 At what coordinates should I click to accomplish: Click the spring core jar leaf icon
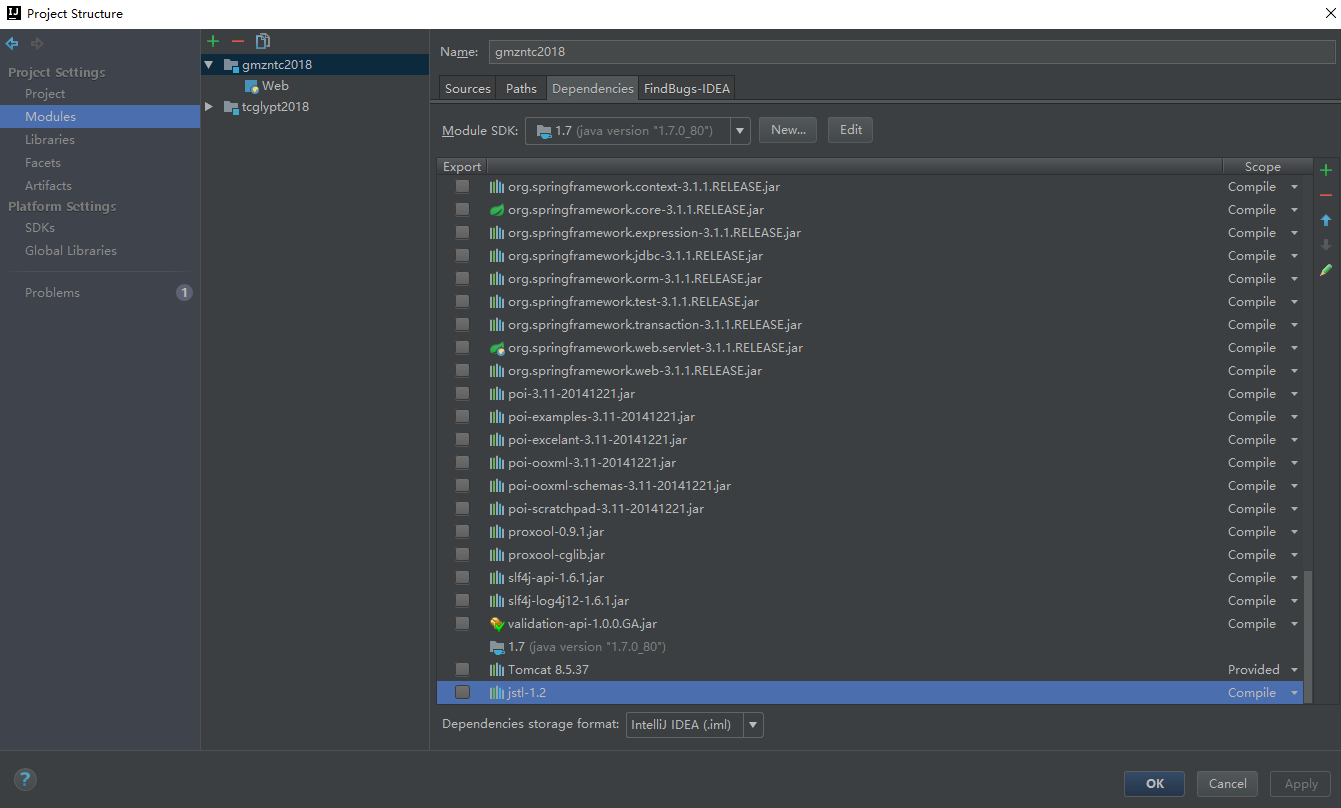(497, 210)
